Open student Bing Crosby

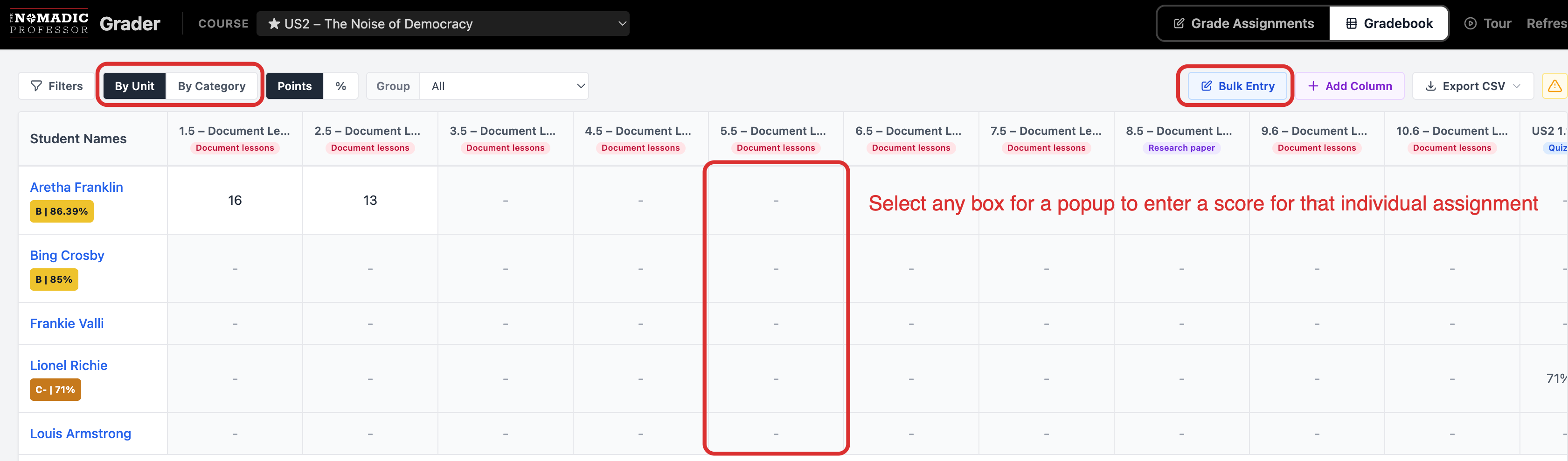67,256
